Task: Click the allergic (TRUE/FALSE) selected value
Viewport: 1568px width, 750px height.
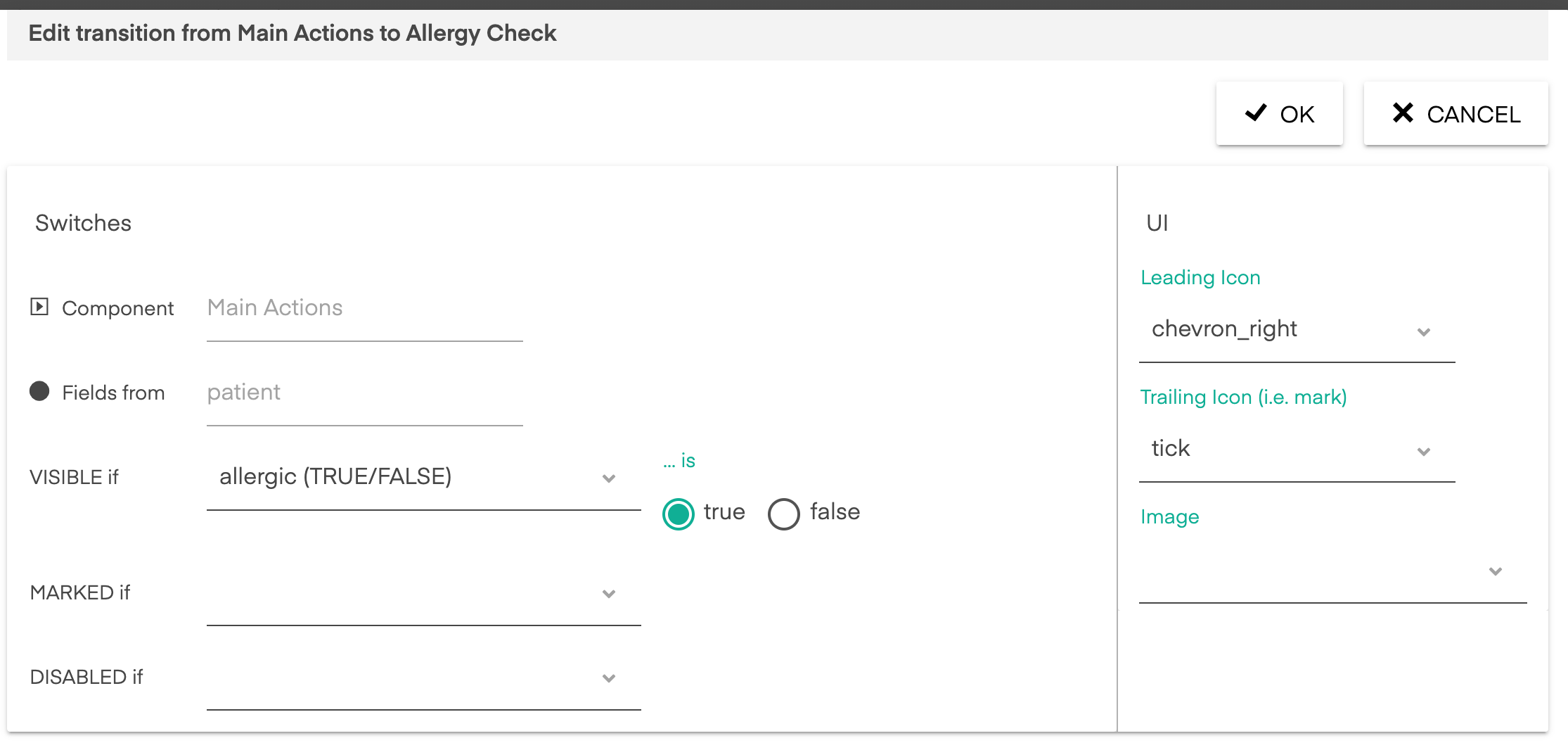Action: 335,476
